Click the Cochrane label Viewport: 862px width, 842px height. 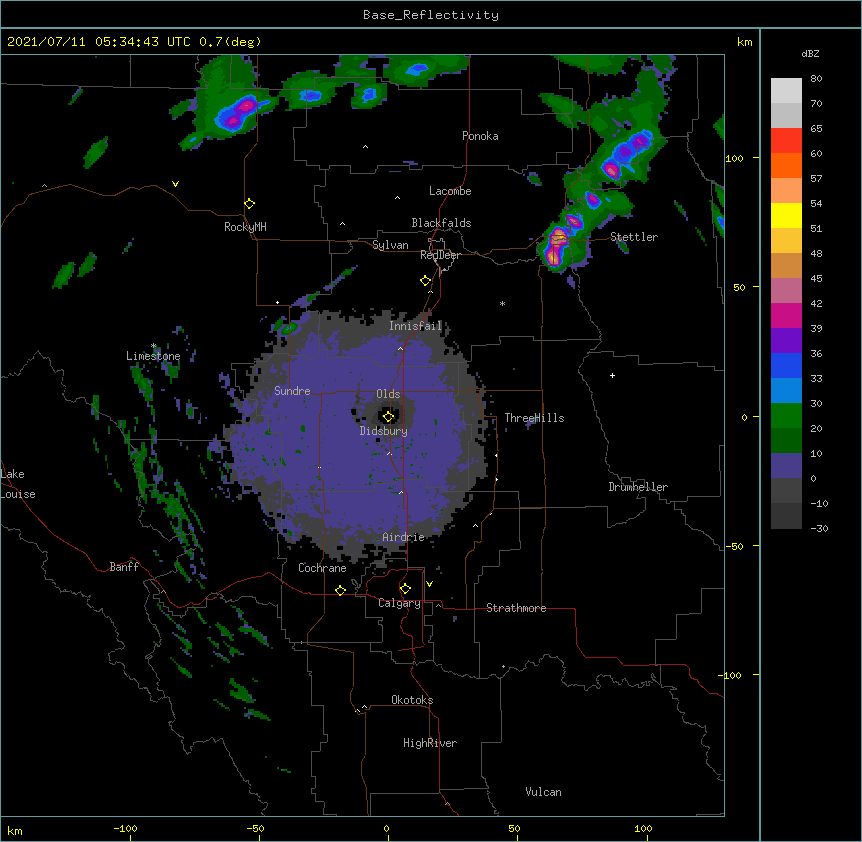click(322, 568)
